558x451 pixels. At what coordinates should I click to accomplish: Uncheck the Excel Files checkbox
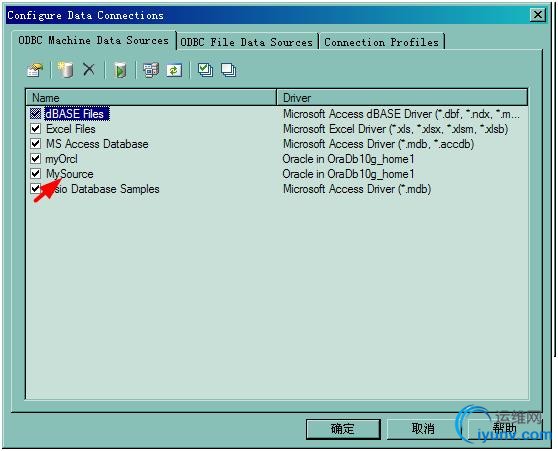(35, 129)
